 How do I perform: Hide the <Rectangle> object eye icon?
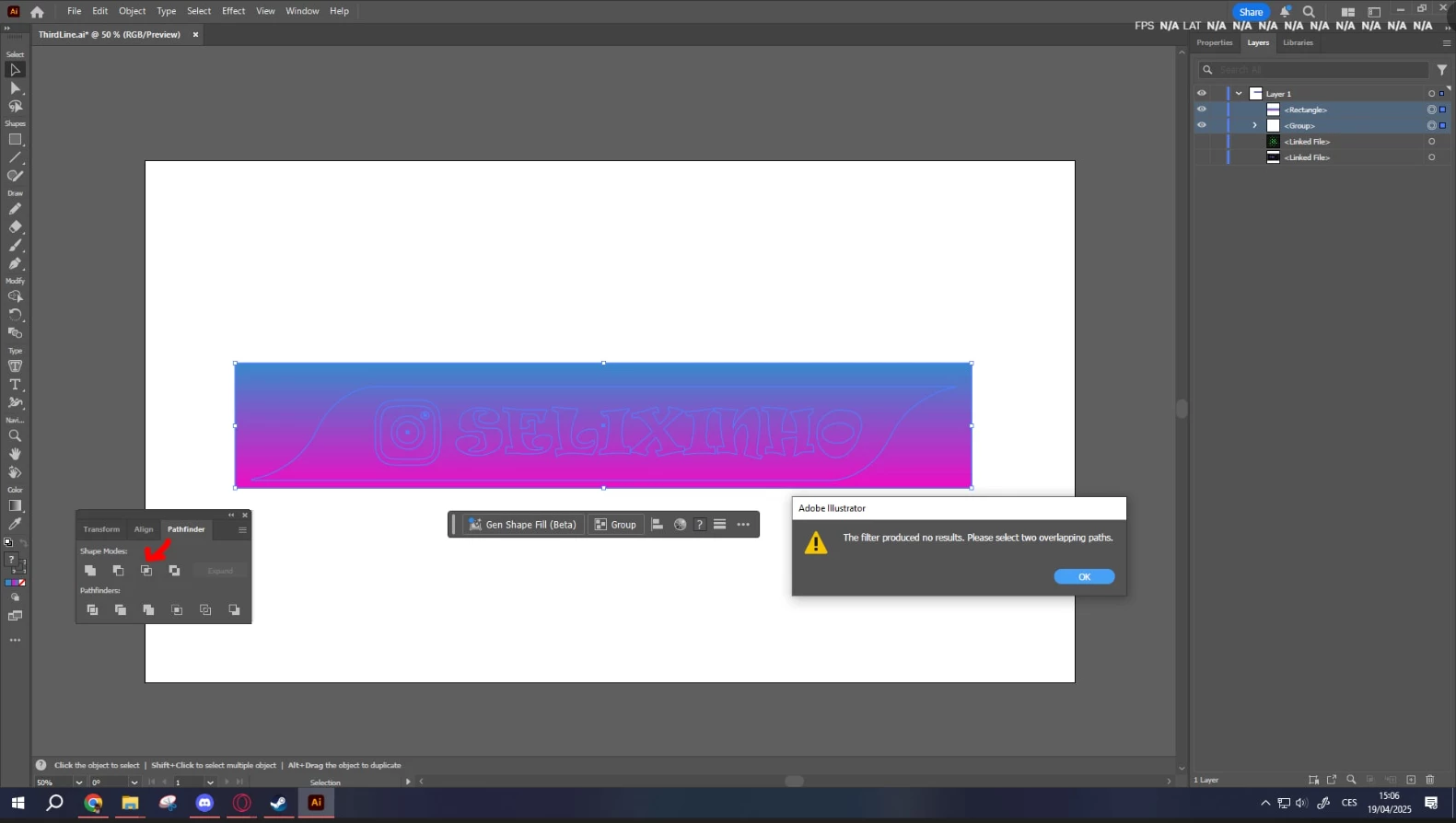pos(1201,109)
